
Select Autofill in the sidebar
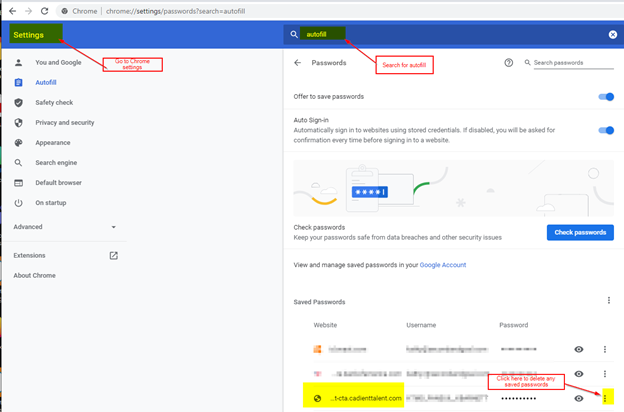coord(46,82)
